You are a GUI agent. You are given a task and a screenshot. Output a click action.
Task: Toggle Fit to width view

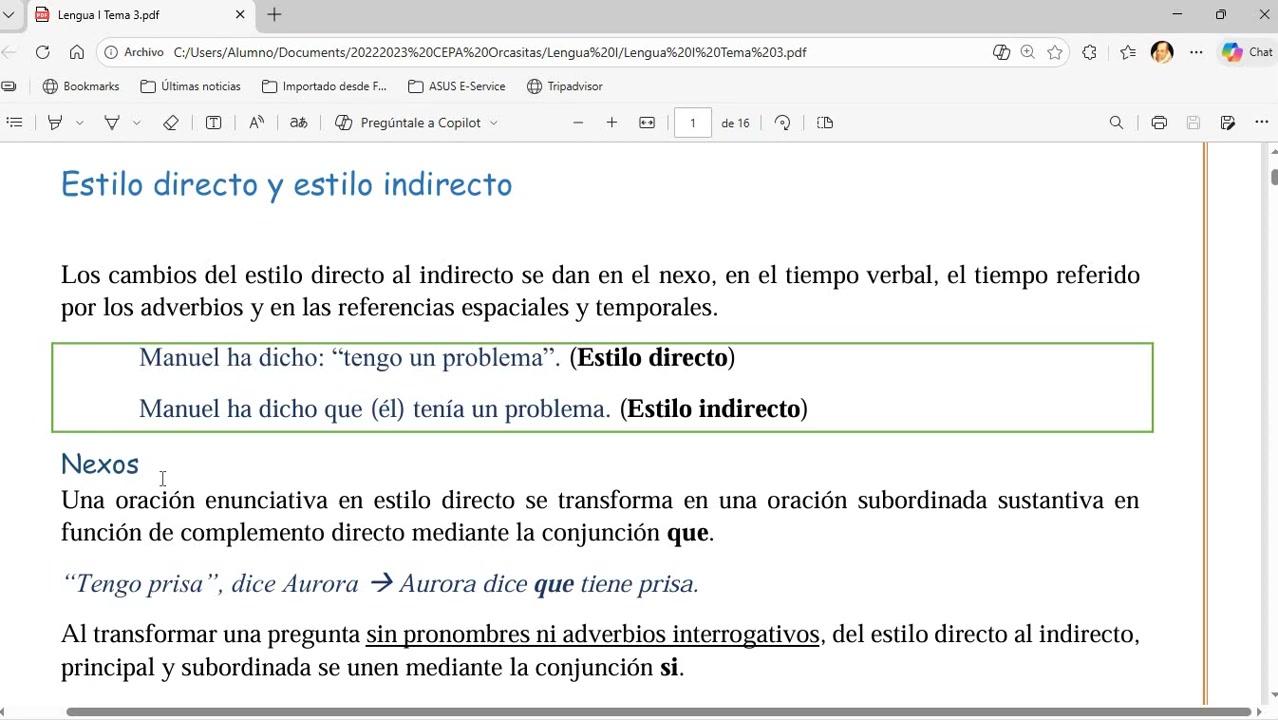coord(647,122)
